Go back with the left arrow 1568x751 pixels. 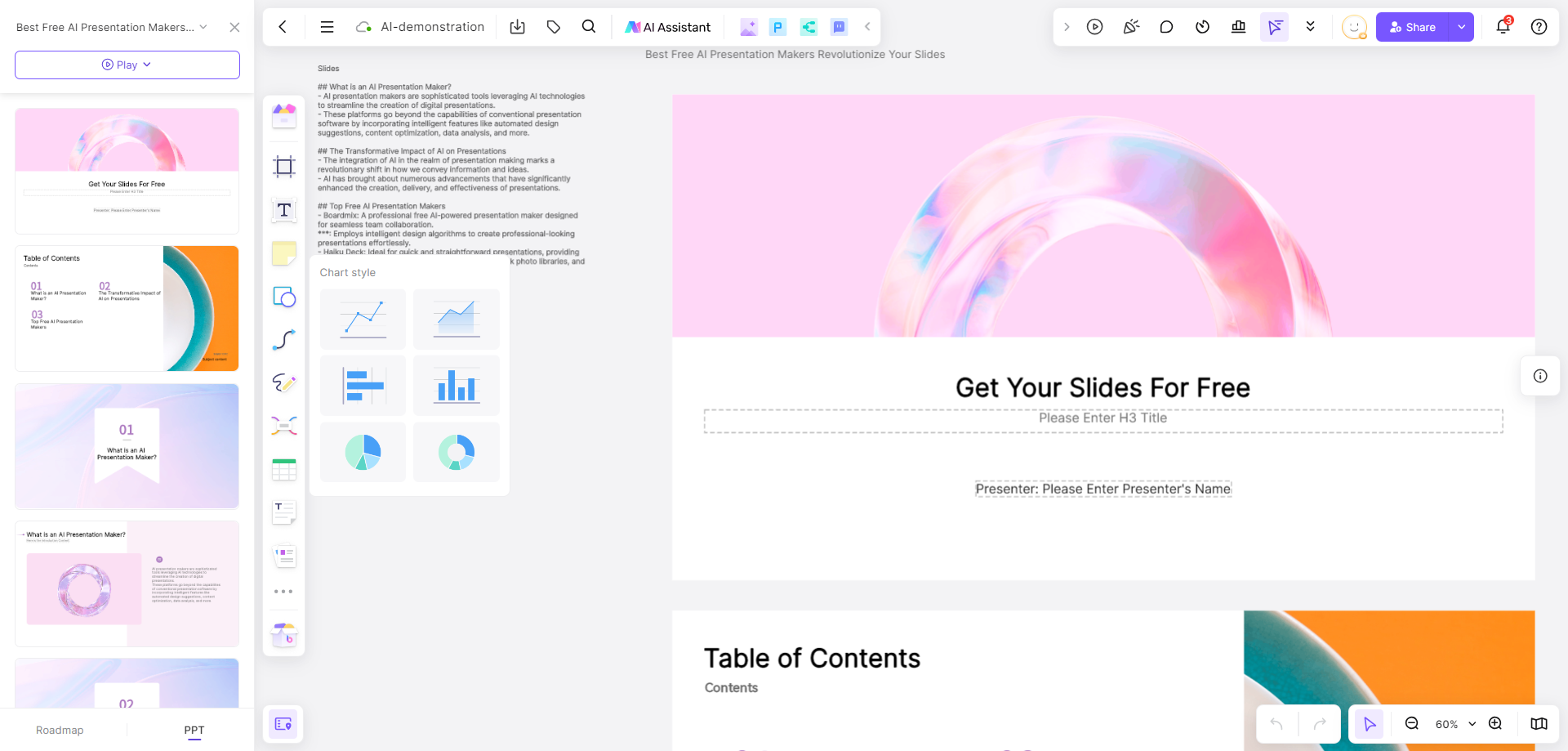tap(283, 27)
